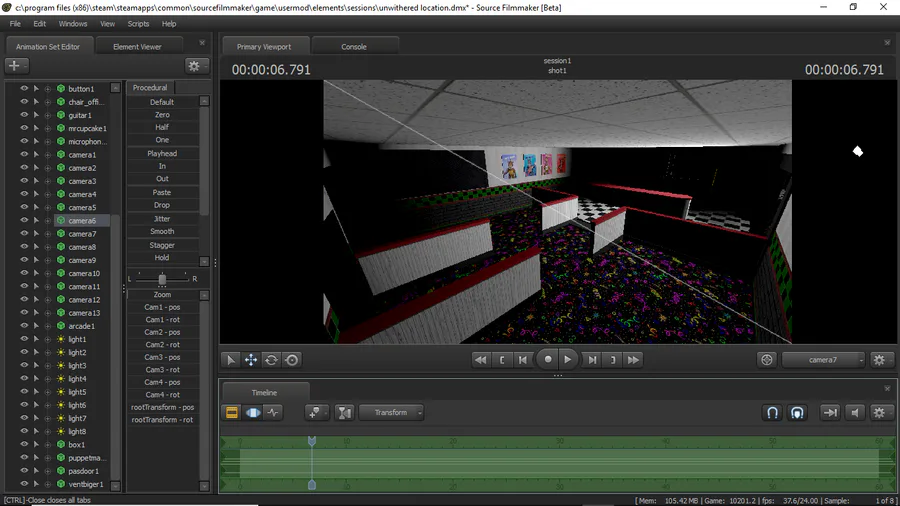
Task: Hide button1 with its eye icon
Action: tap(24, 88)
